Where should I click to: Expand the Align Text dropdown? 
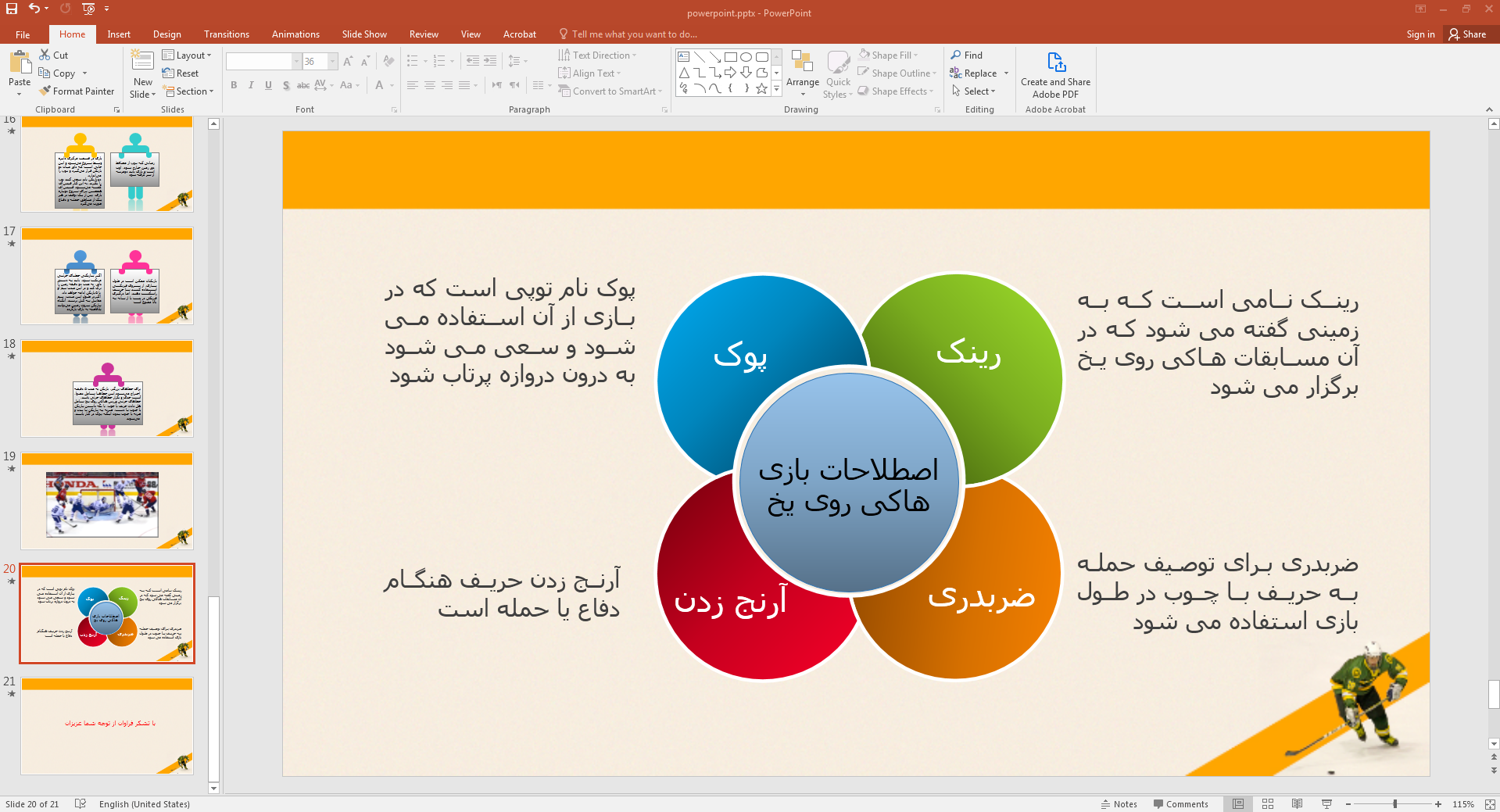[589, 73]
